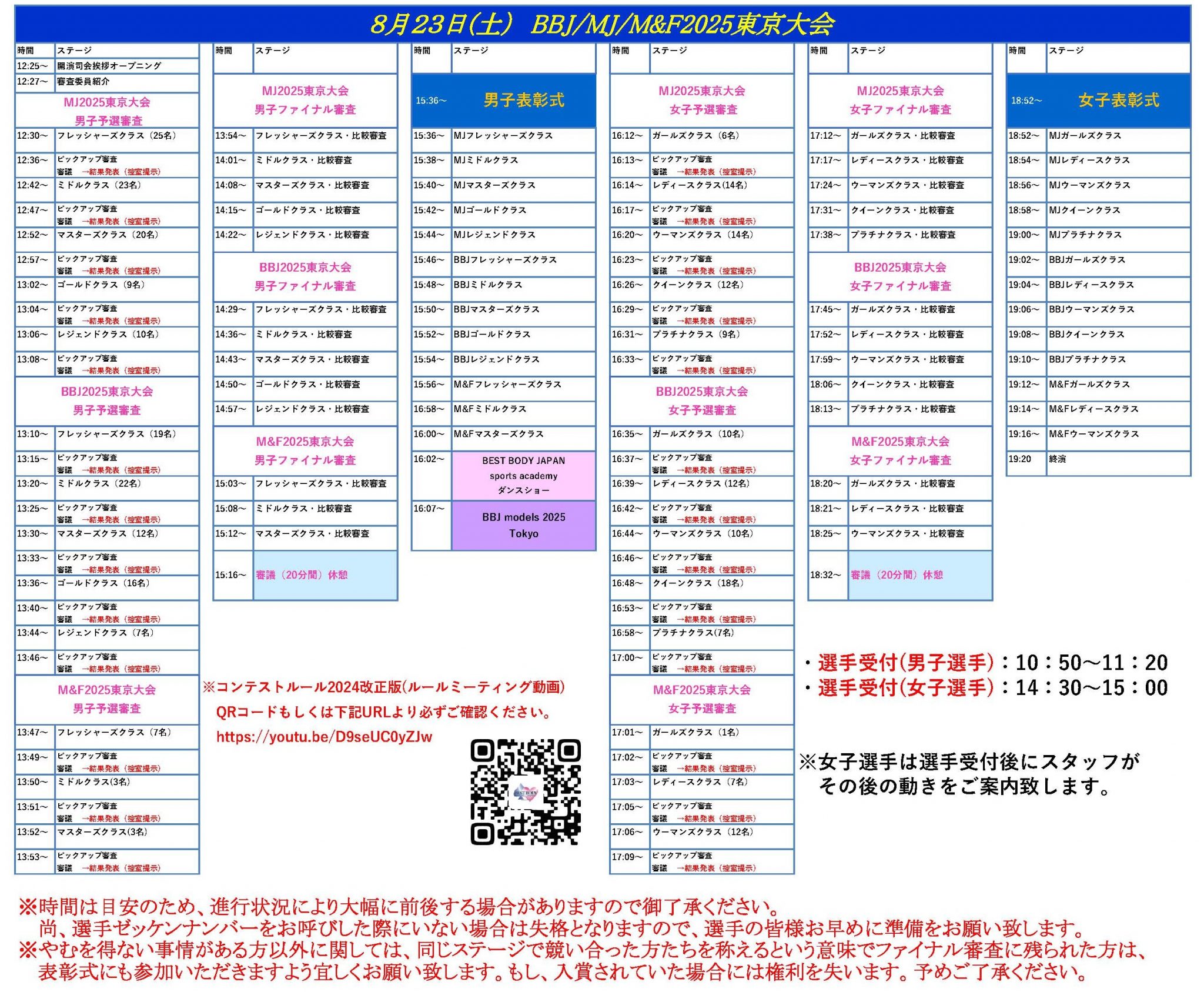Image resolution: width=1204 pixels, height=992 pixels.
Task: Click the MJガールズクラス award row
Action: (x=1085, y=136)
